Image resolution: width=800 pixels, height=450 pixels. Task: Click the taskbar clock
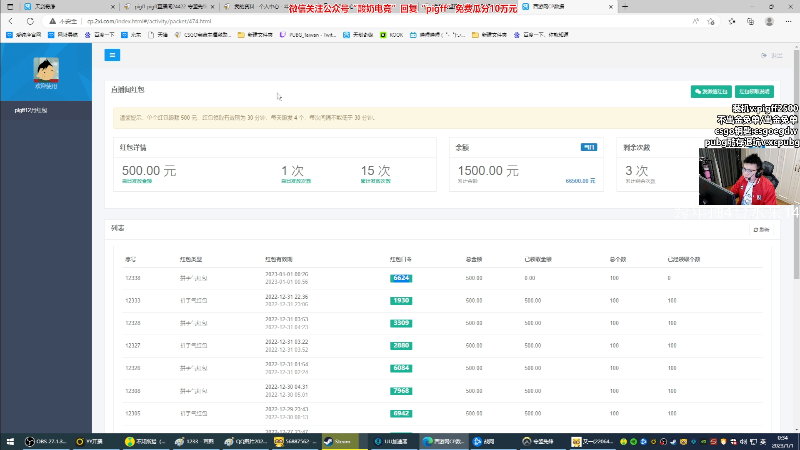click(x=782, y=441)
